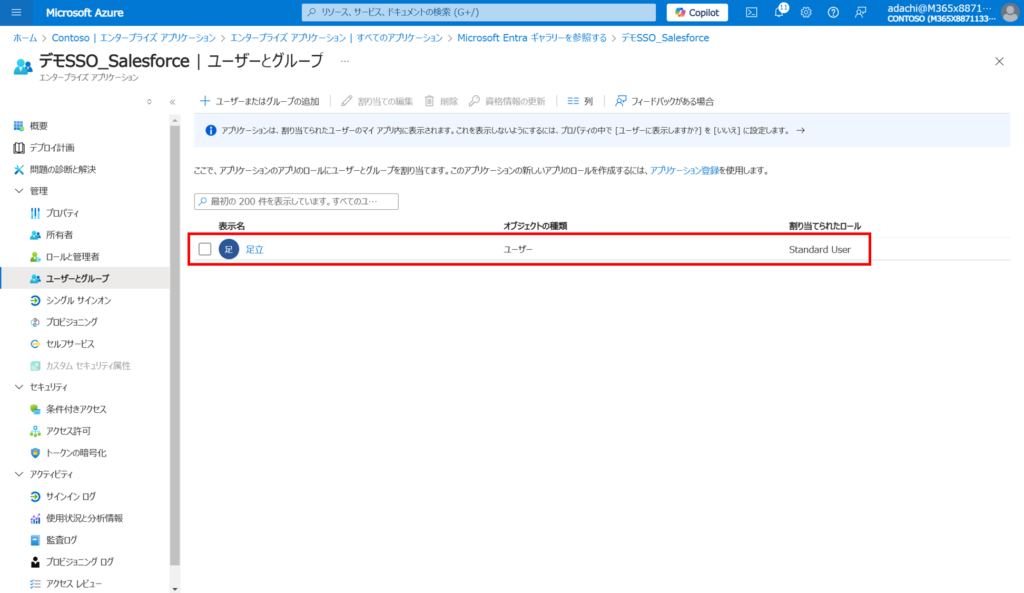Open 条件付きアクセス in the sidebar

point(69,409)
